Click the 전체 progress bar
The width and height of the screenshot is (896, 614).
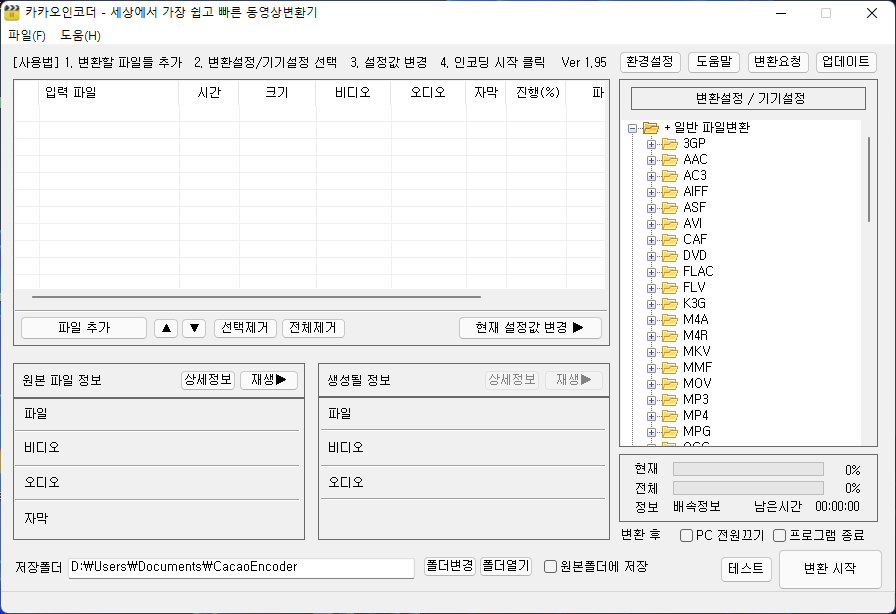coord(749,488)
